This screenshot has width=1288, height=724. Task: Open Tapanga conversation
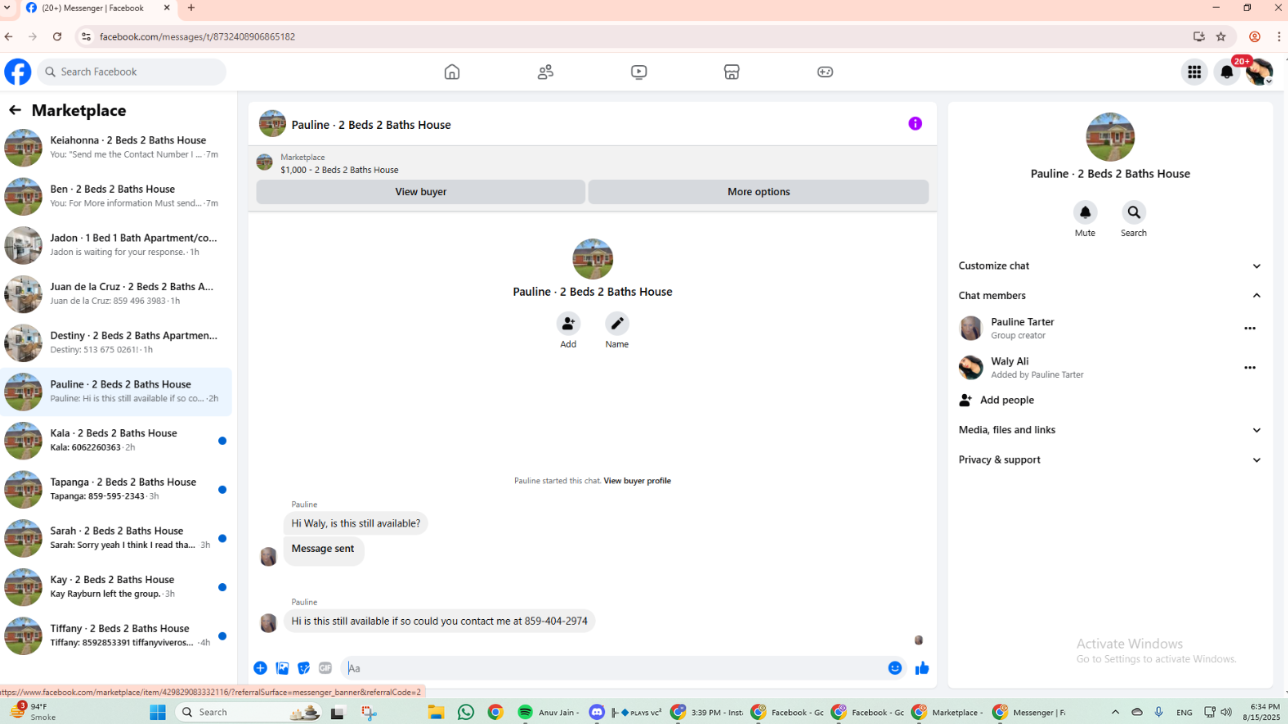point(116,489)
